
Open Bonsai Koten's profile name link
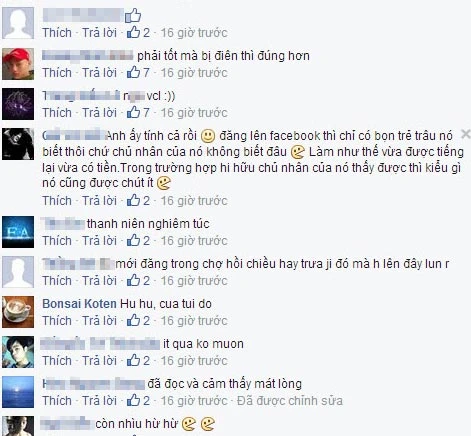click(x=79, y=304)
